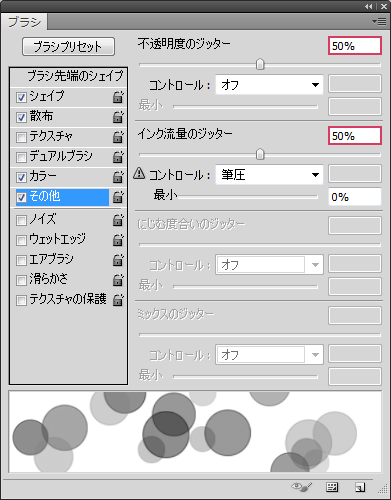
Task: Open 不透明度のジッター control dropdown set to オフ
Action: click(269, 85)
